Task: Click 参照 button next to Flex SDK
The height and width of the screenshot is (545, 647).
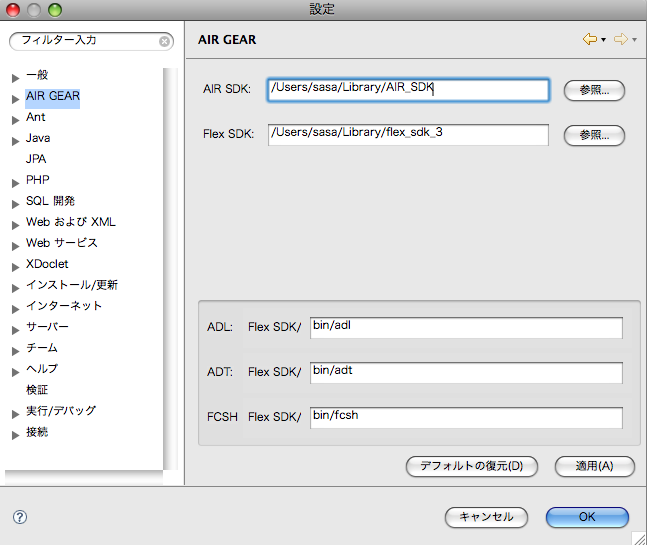Action: [x=594, y=135]
